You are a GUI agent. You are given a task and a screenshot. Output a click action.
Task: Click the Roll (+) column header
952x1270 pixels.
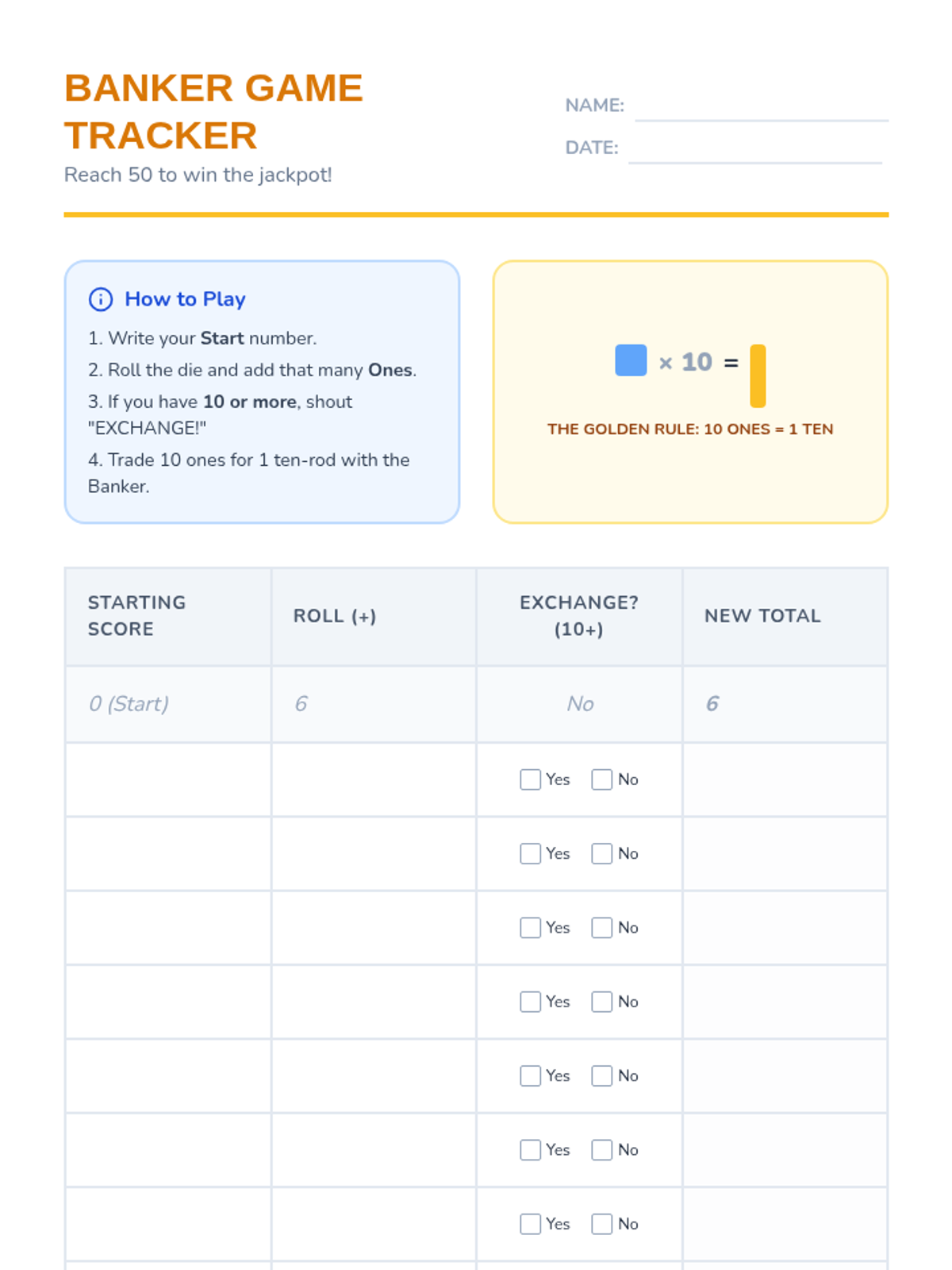point(335,616)
